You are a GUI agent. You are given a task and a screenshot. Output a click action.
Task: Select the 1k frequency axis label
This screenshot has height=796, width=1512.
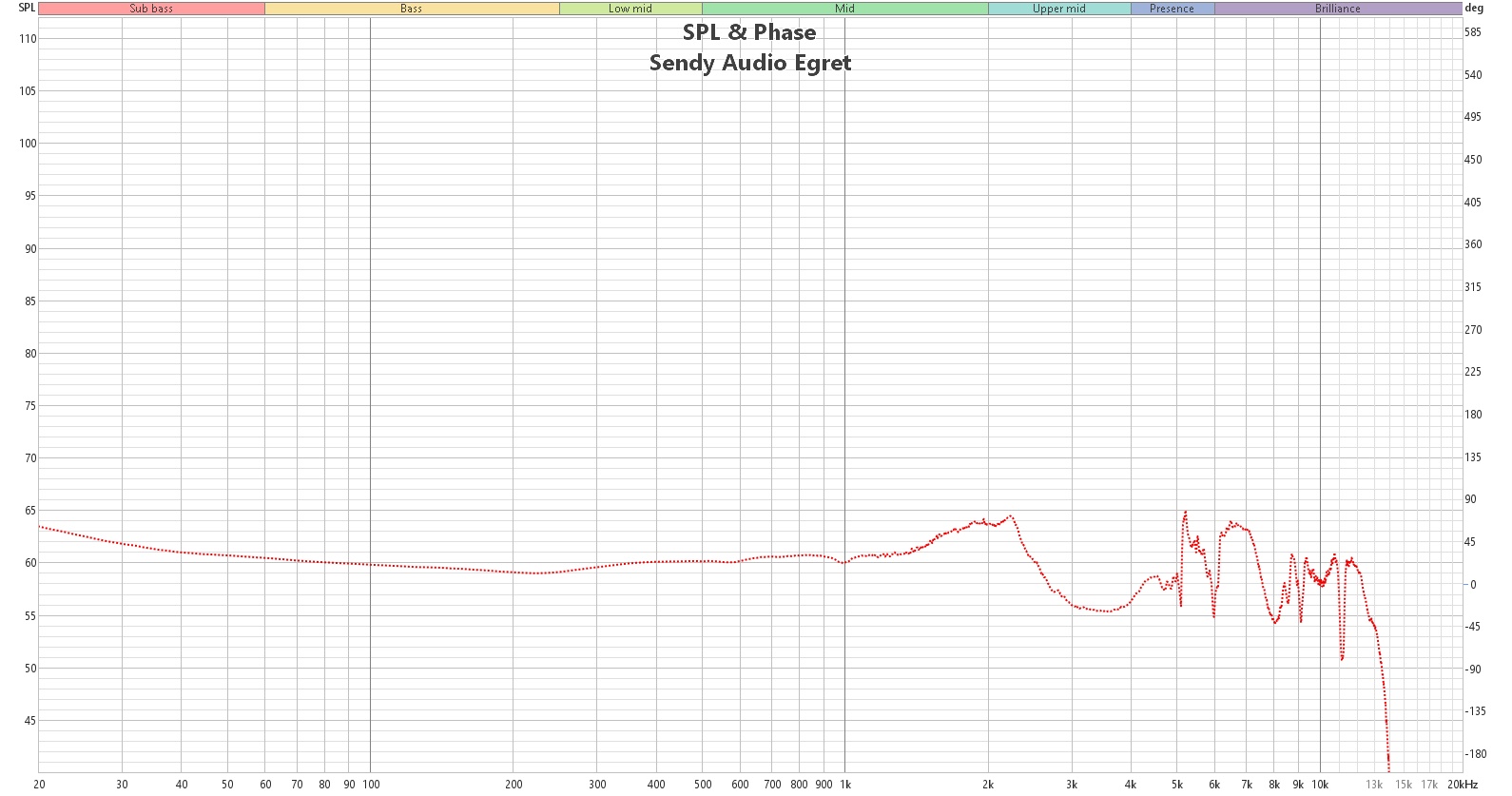pyautogui.click(x=845, y=785)
